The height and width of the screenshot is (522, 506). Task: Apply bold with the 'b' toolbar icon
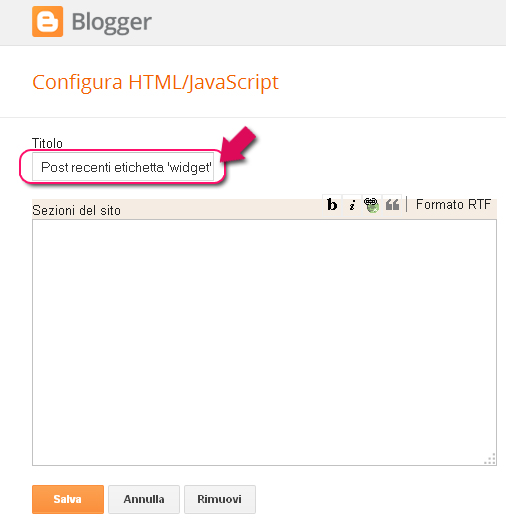[x=332, y=204]
